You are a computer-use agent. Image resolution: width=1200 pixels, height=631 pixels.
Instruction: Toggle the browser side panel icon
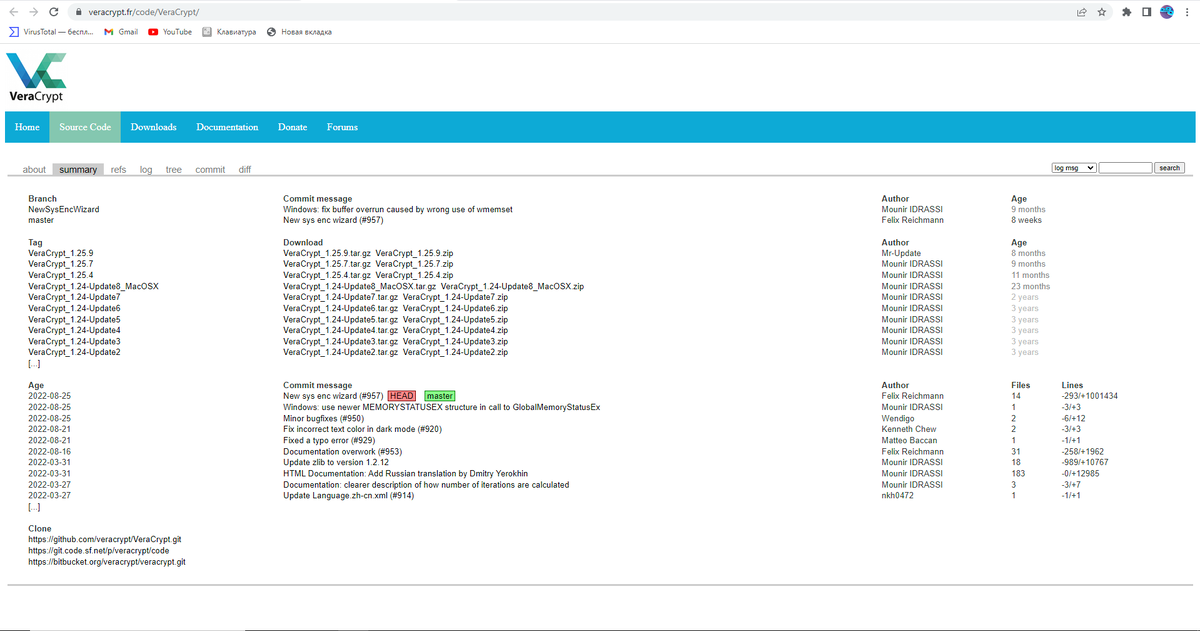1146,12
